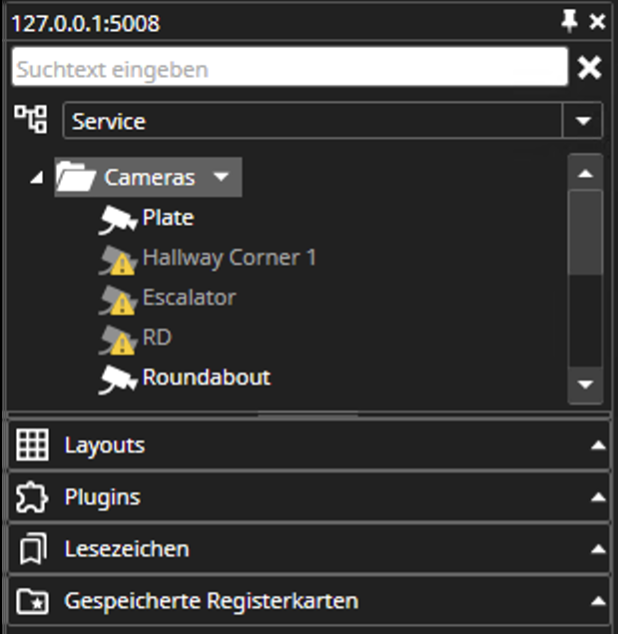The width and height of the screenshot is (618, 634).
Task: Expand Layouts using its arrow
Action: pos(598,445)
